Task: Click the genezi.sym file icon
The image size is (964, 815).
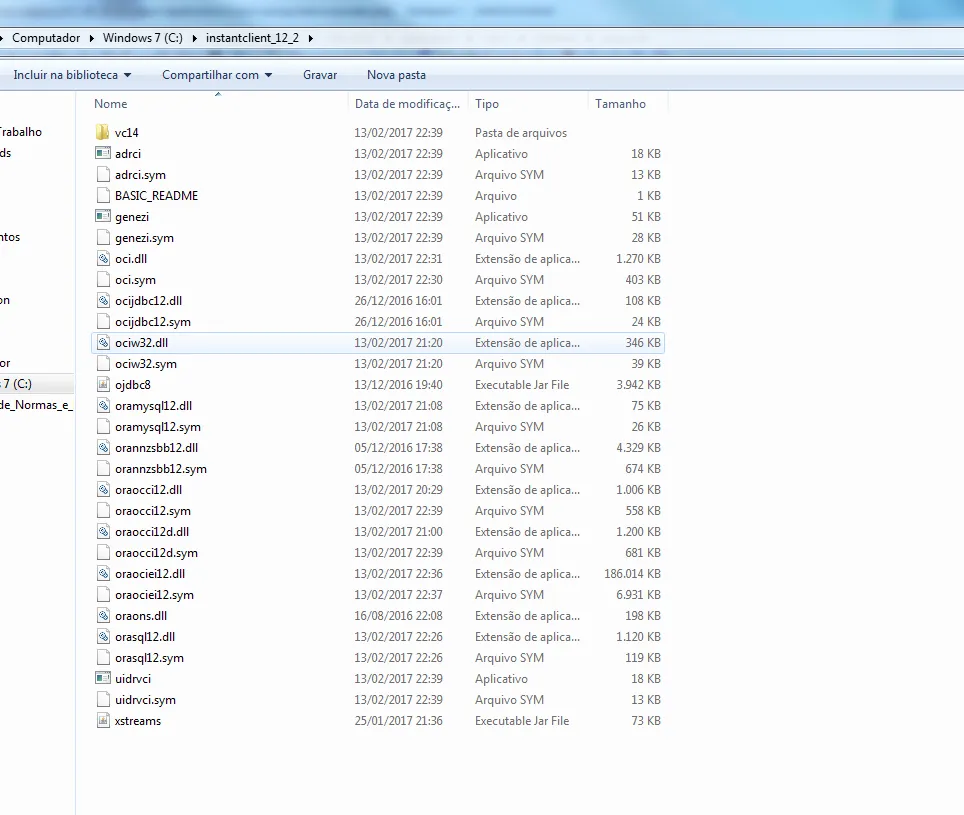Action: [103, 237]
